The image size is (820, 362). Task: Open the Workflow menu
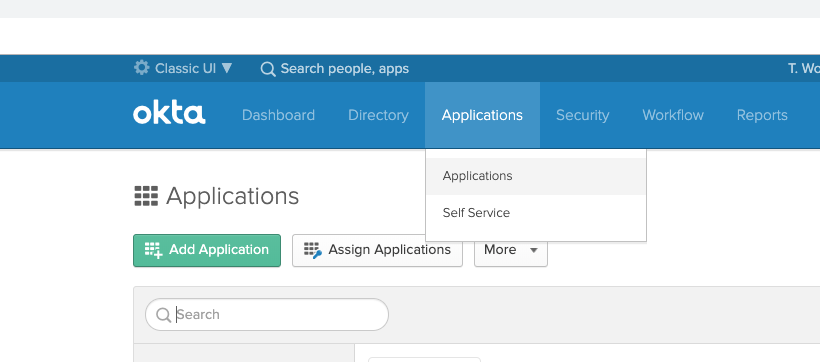[x=673, y=115]
